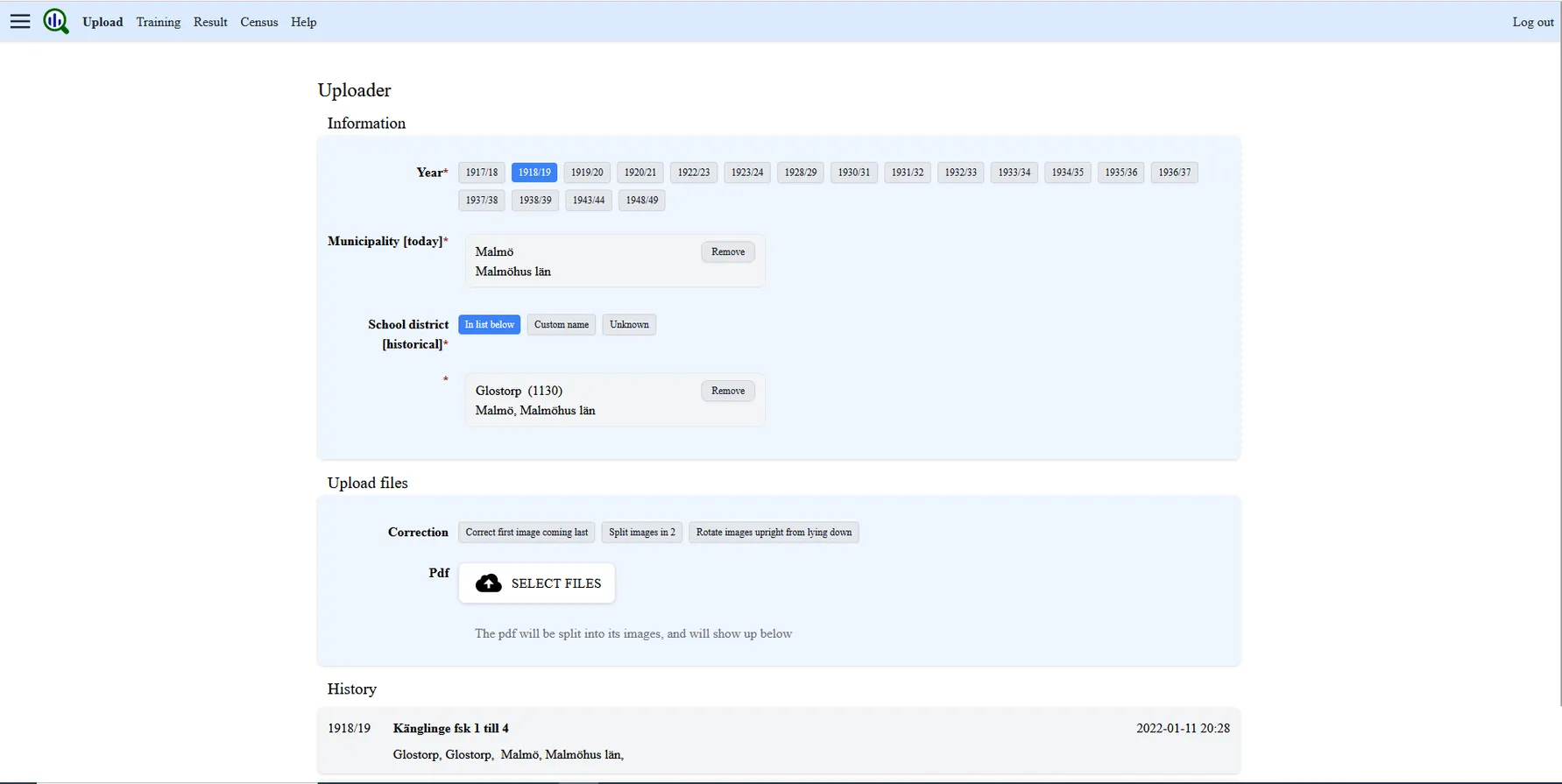Viewport: 1562px width, 784px height.
Task: Click the cloud upload icon
Action: tap(488, 583)
